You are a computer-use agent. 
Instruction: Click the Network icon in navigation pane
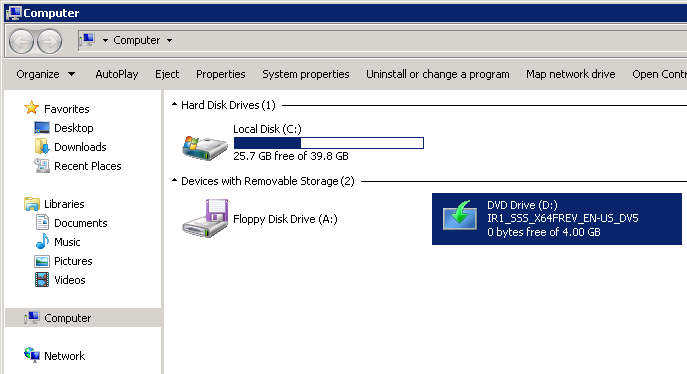click(32, 355)
